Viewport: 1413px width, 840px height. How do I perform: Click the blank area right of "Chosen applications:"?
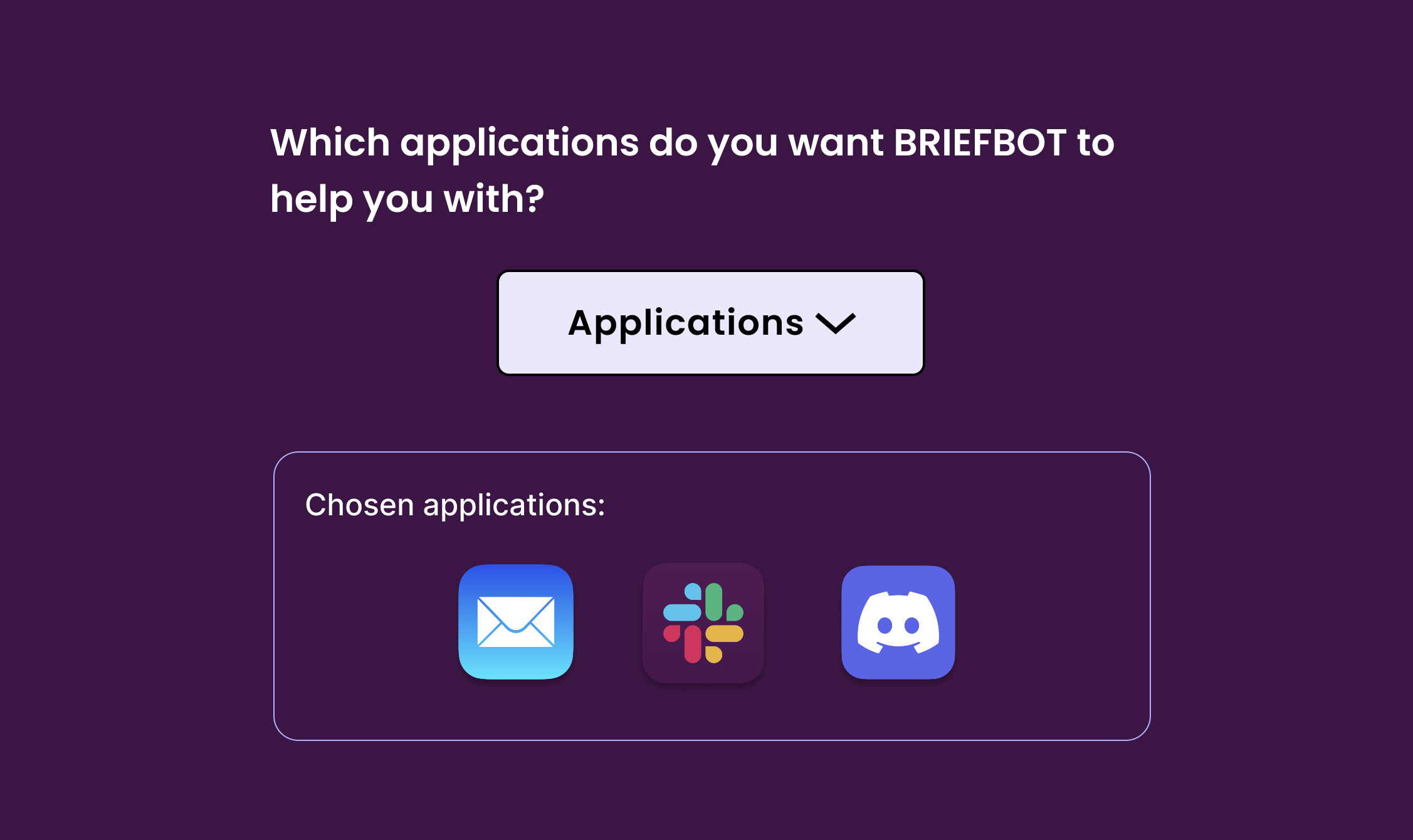point(878,505)
